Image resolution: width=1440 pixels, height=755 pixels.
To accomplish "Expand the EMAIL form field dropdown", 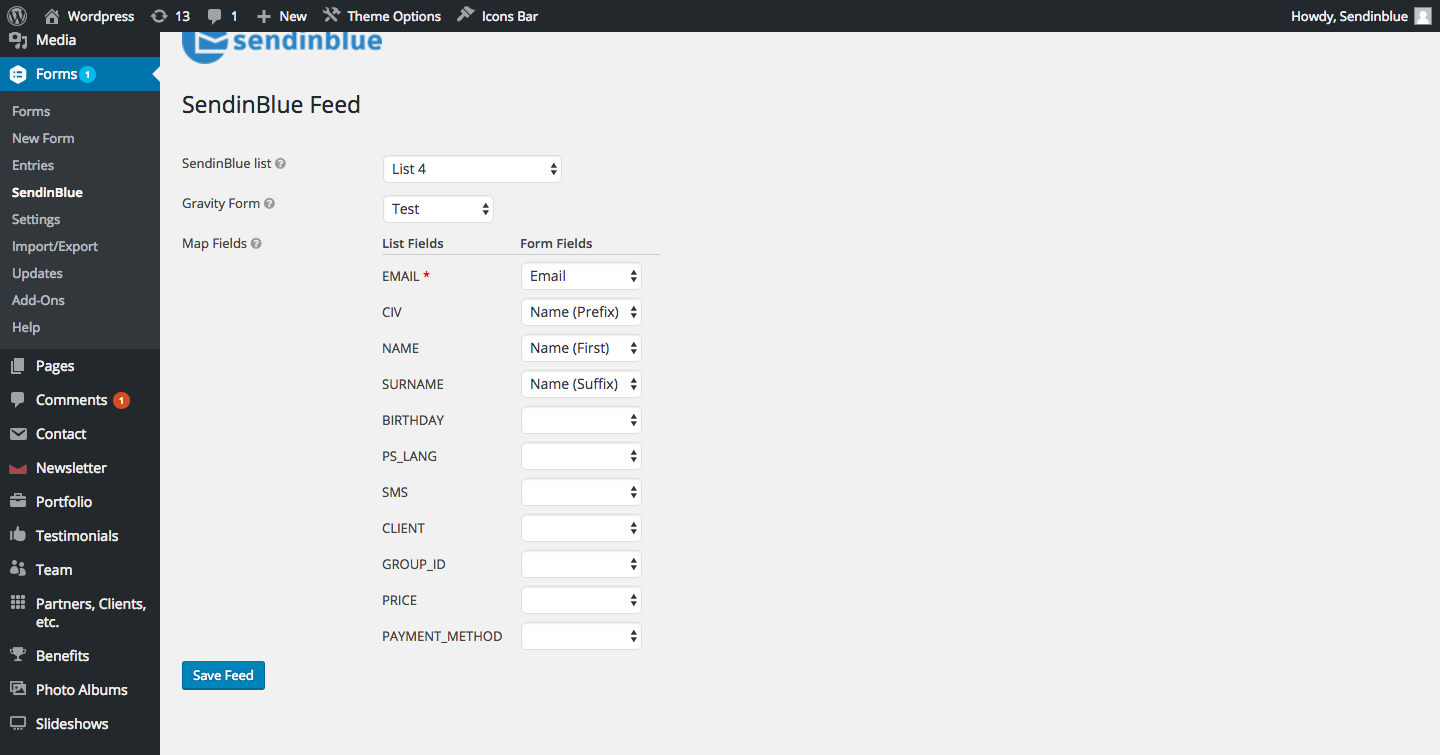I will coord(581,276).
